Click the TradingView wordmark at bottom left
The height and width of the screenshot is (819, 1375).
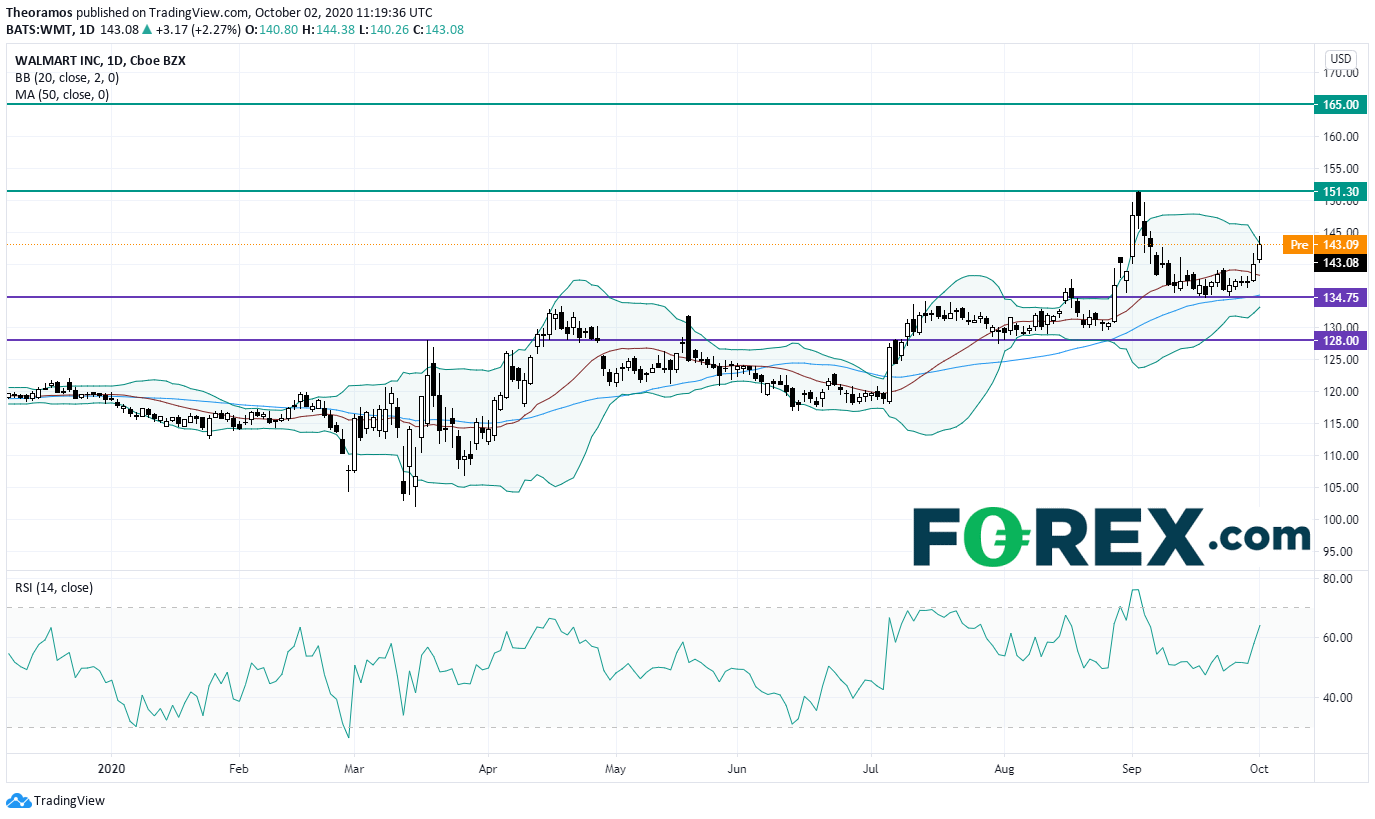69,801
